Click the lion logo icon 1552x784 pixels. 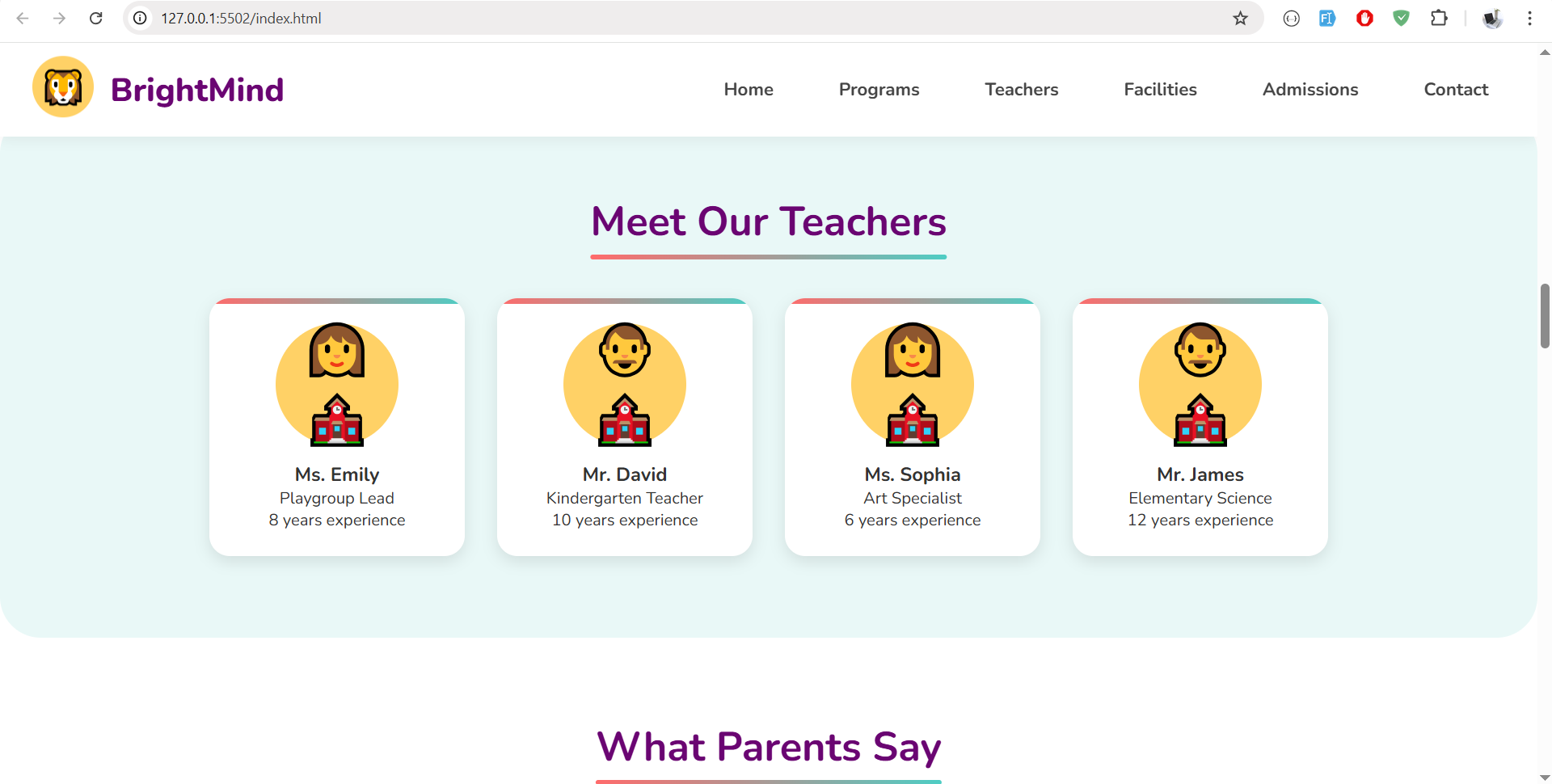[x=63, y=87]
